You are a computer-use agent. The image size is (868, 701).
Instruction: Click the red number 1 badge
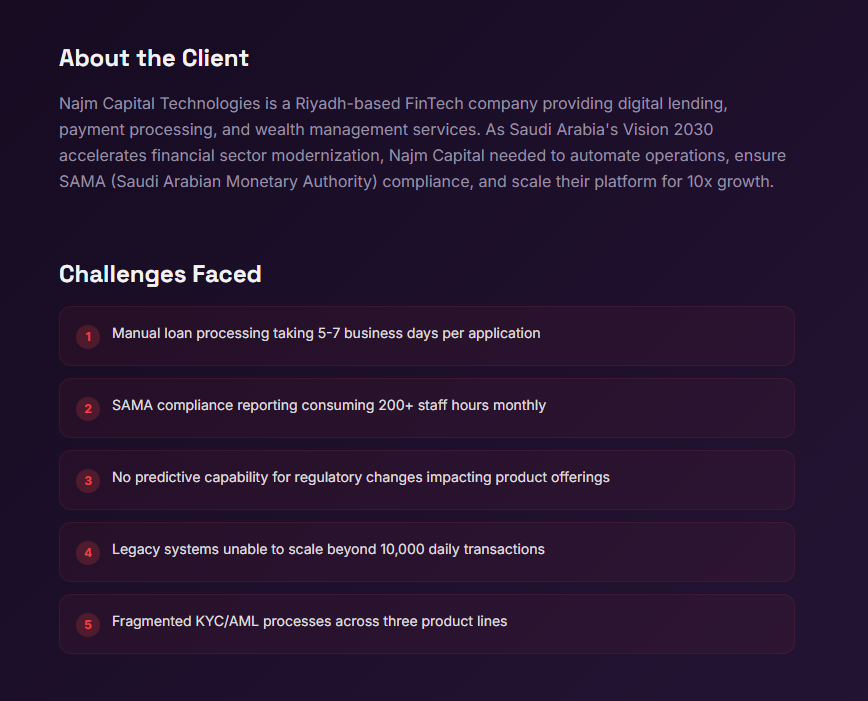tap(88, 337)
